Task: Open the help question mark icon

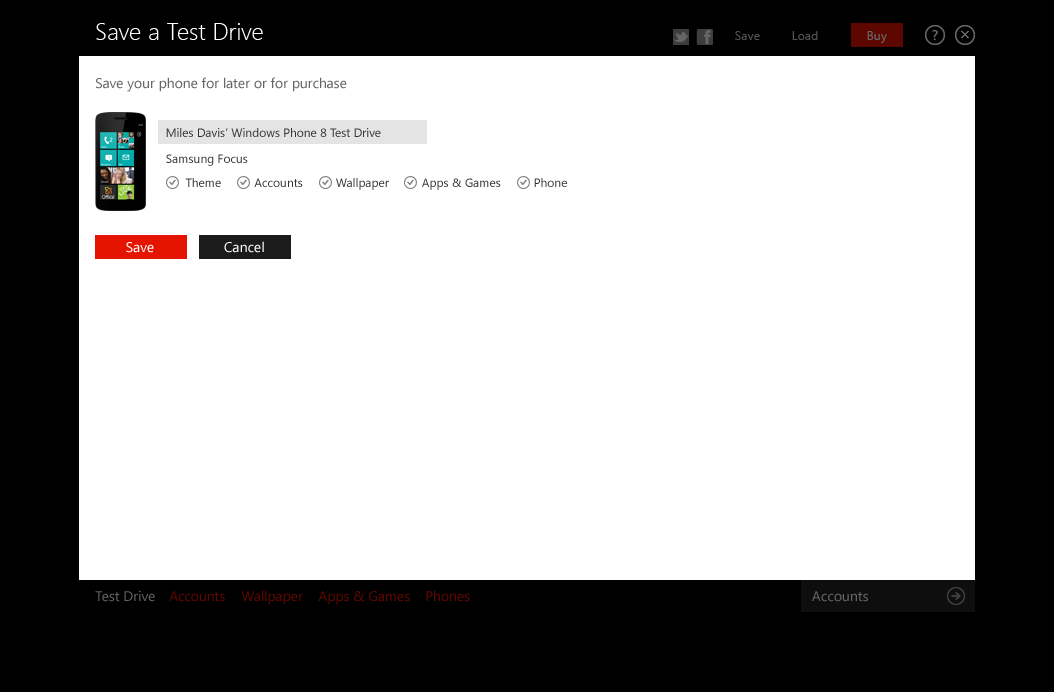Action: coord(934,35)
